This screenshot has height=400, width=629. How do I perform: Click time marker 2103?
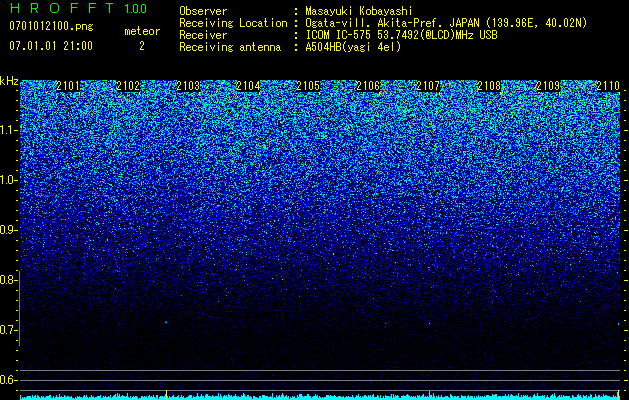point(188,86)
